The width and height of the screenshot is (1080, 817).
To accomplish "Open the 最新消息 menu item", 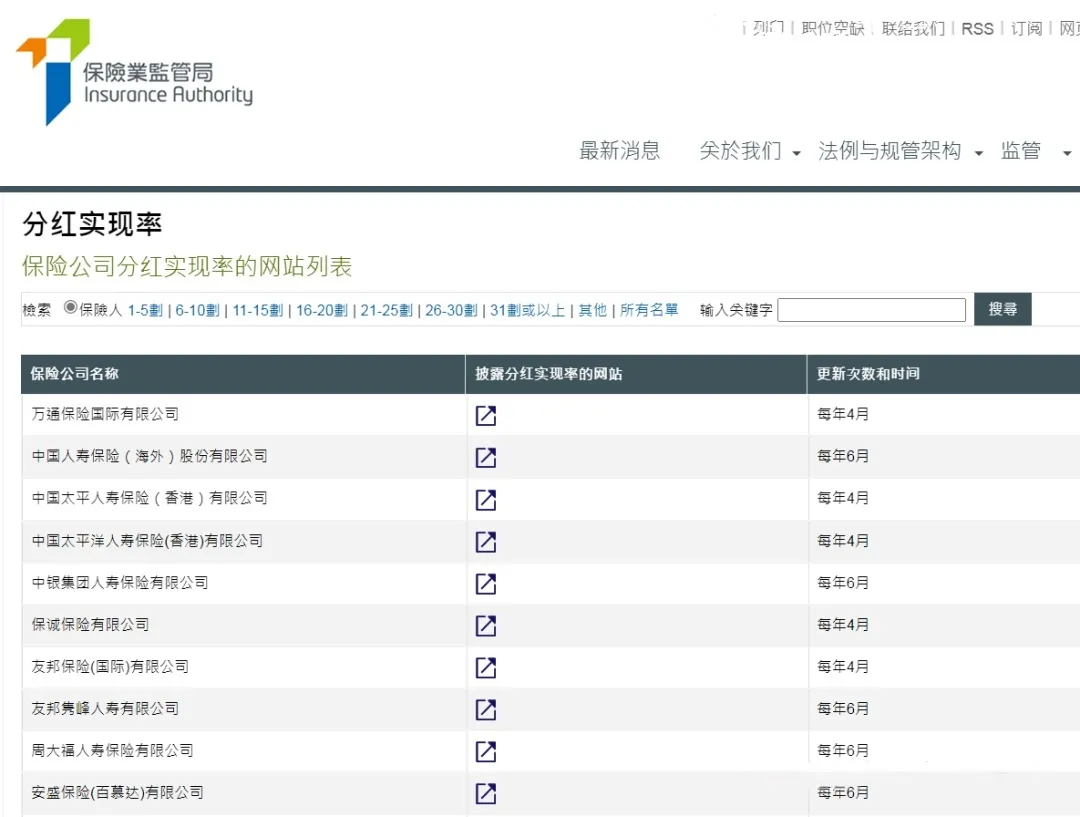I will coord(620,150).
